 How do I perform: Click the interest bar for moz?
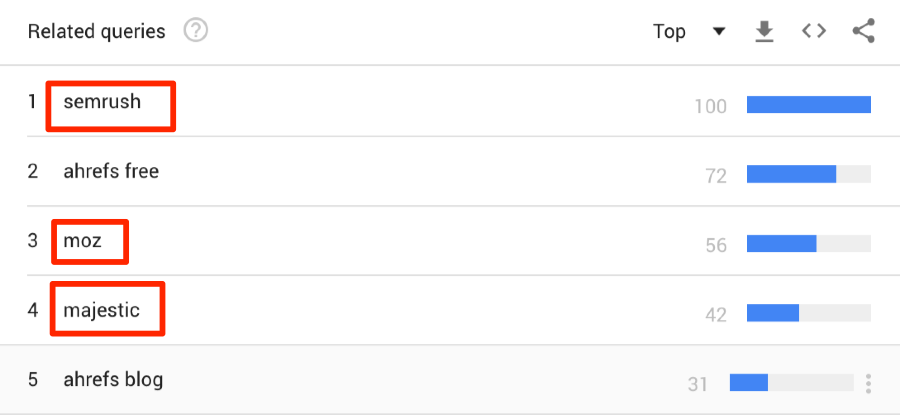(809, 243)
